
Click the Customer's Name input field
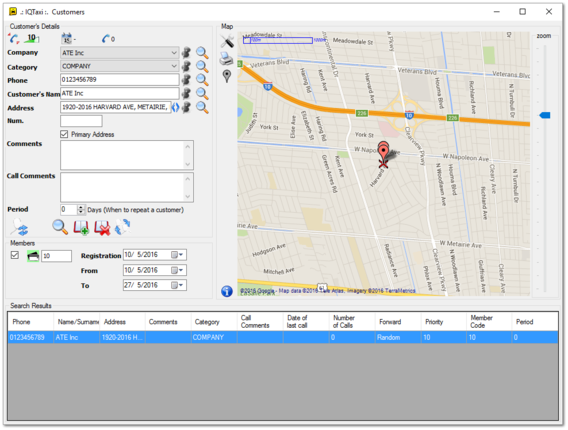coord(120,93)
